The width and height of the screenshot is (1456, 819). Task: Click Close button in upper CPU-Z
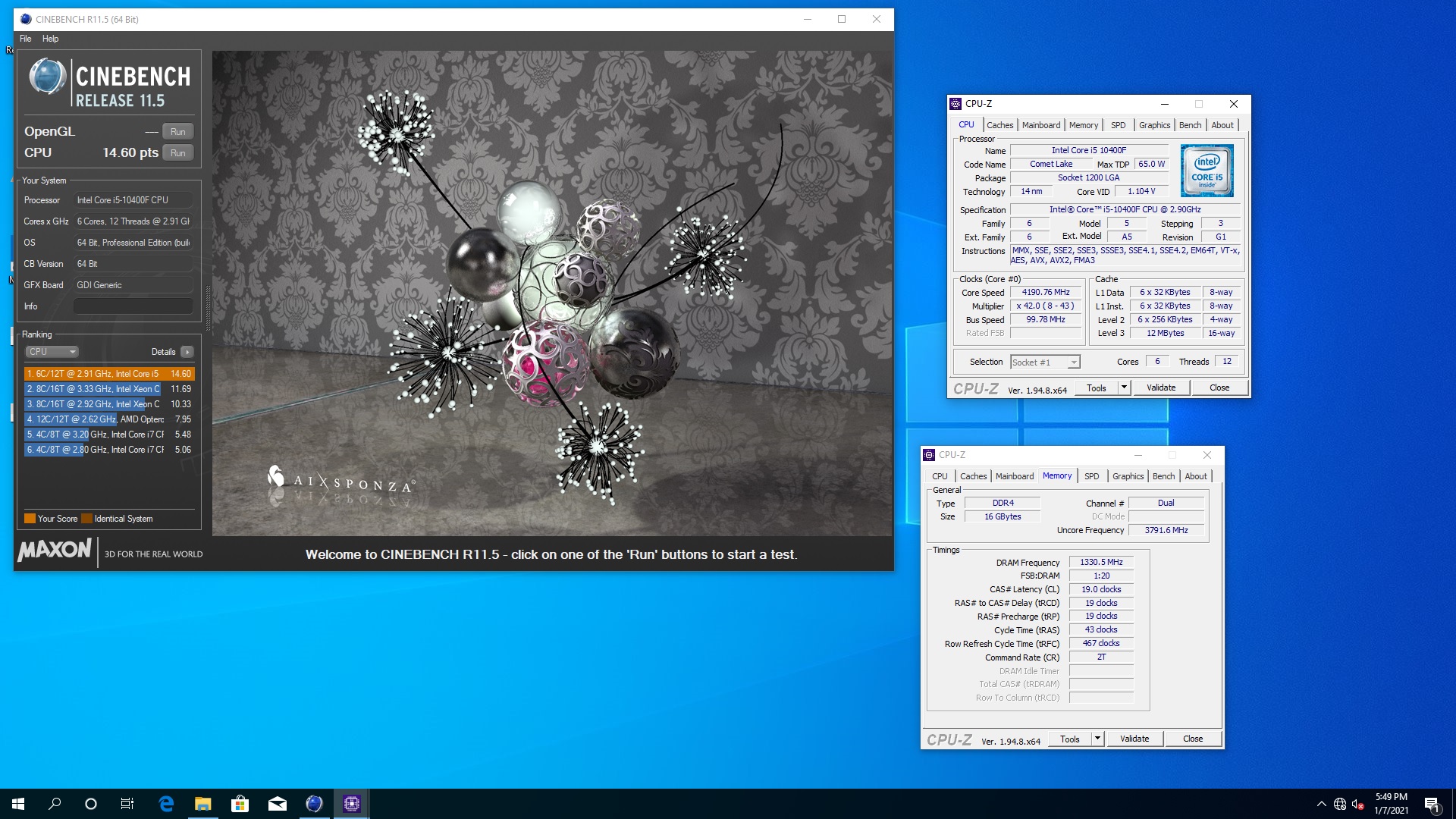click(1219, 388)
